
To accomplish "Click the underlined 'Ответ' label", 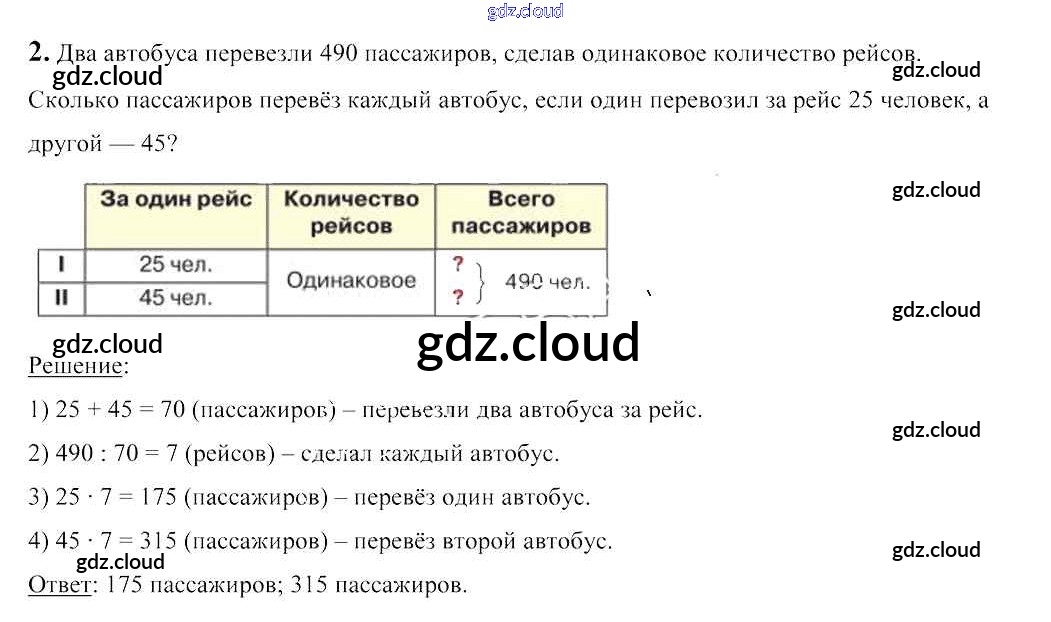I will coord(59,585).
